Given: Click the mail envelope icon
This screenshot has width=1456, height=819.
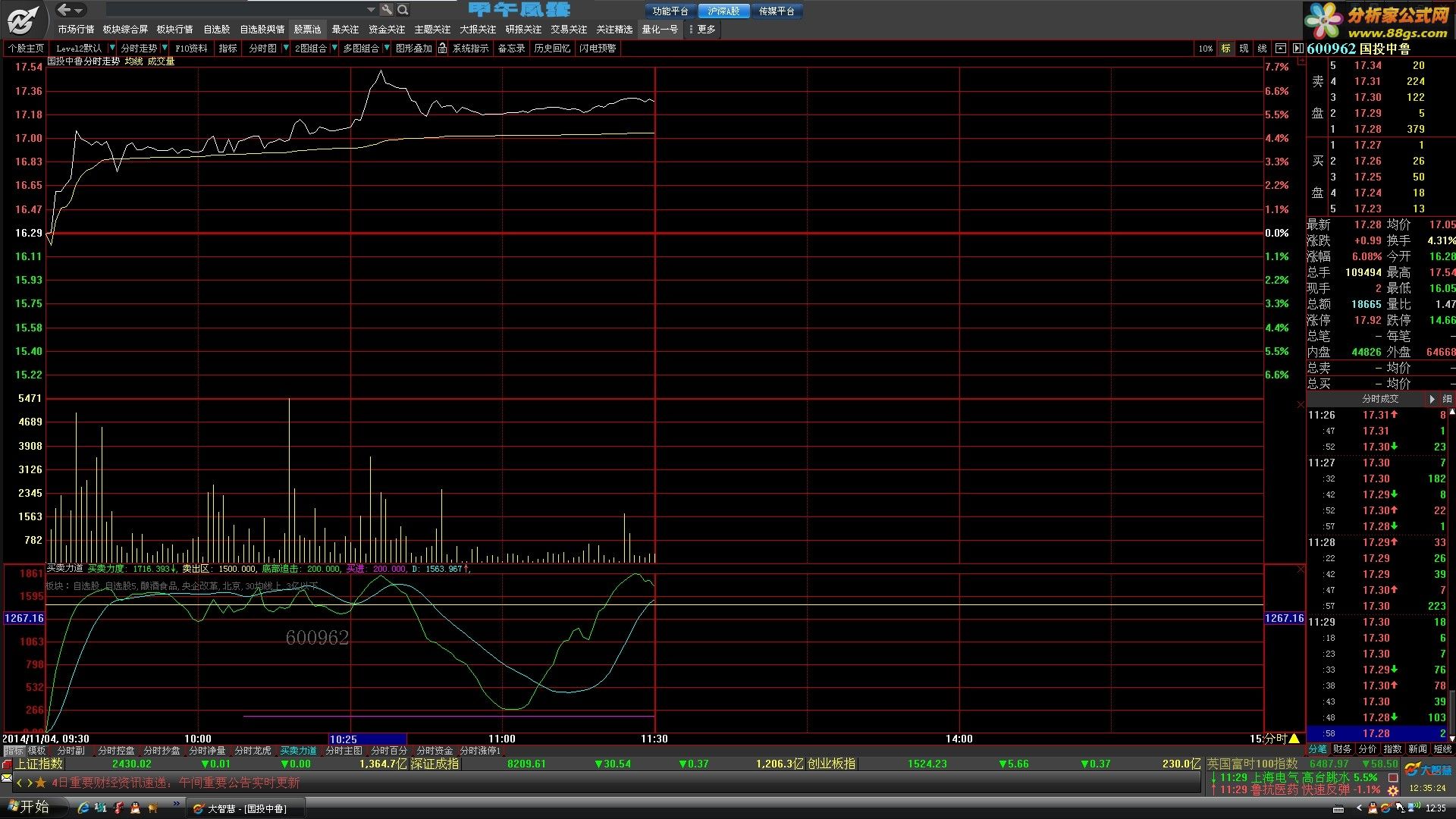Looking at the screenshot, I should tap(7, 779).
